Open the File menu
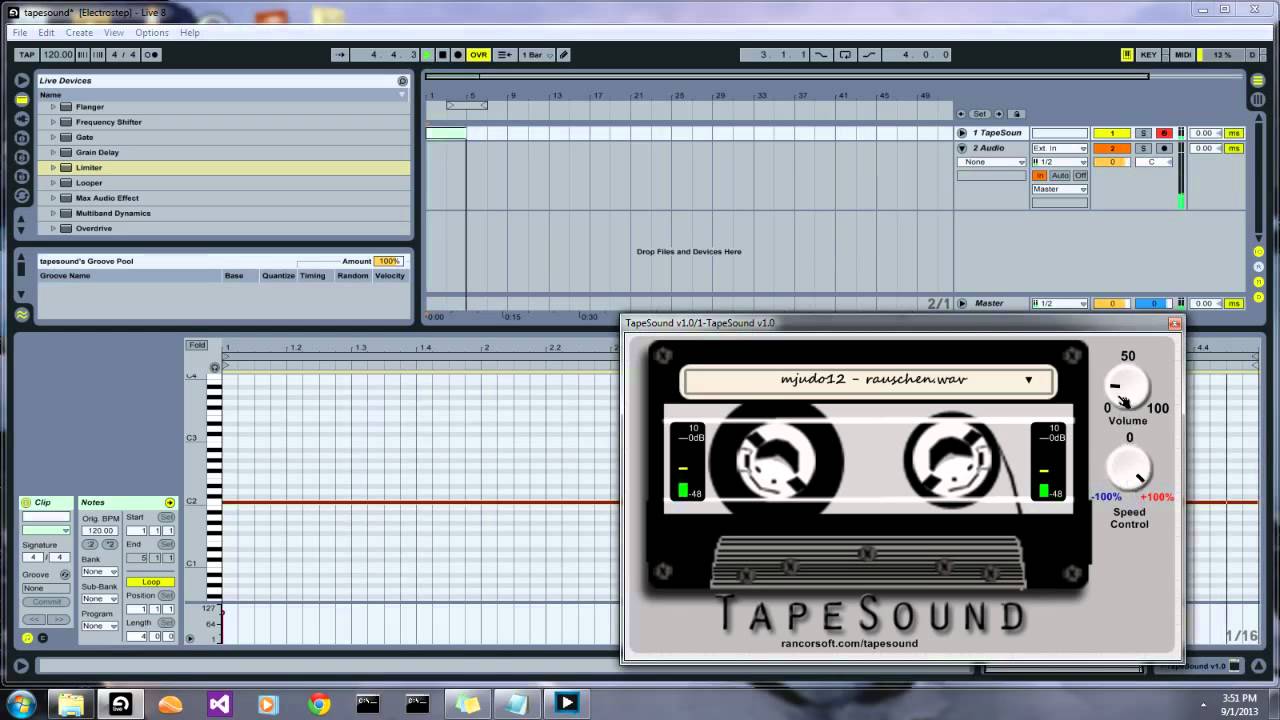1280x720 pixels. 20,33
